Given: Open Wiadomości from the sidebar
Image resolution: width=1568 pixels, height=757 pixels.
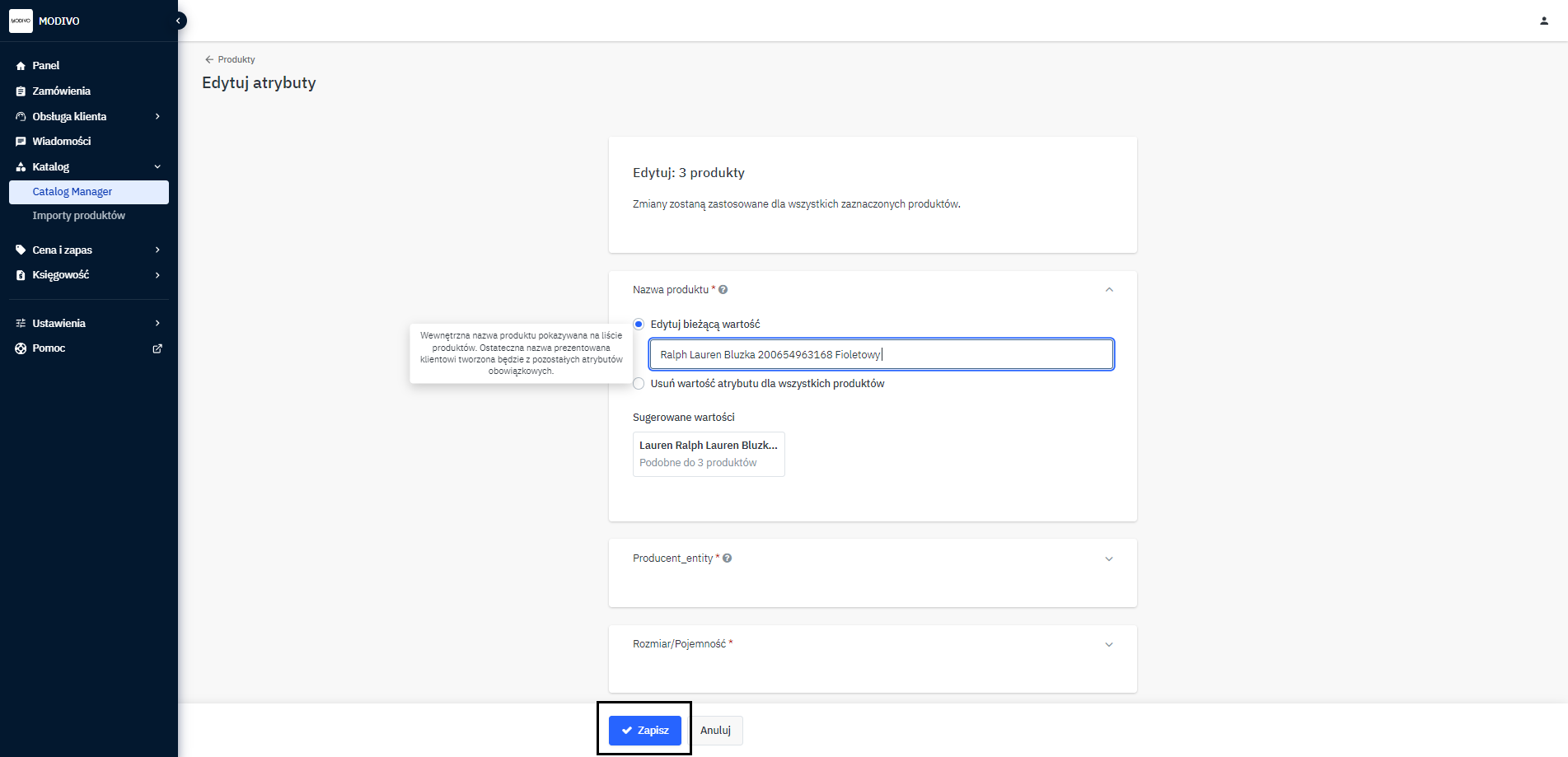Looking at the screenshot, I should point(61,142).
